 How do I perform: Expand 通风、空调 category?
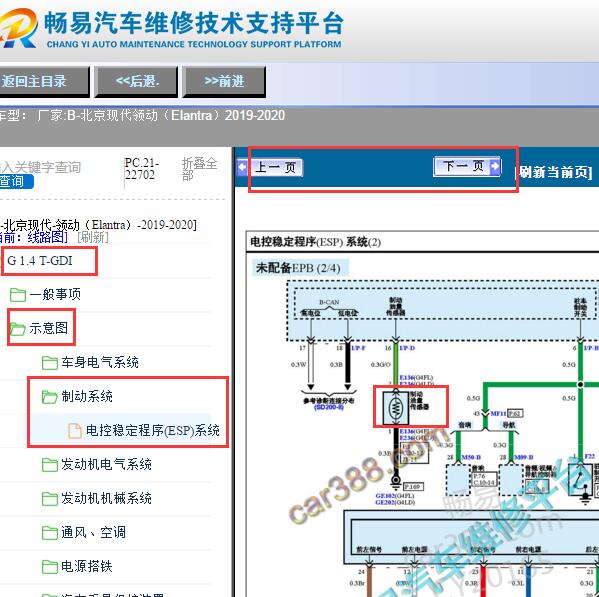click(x=94, y=532)
